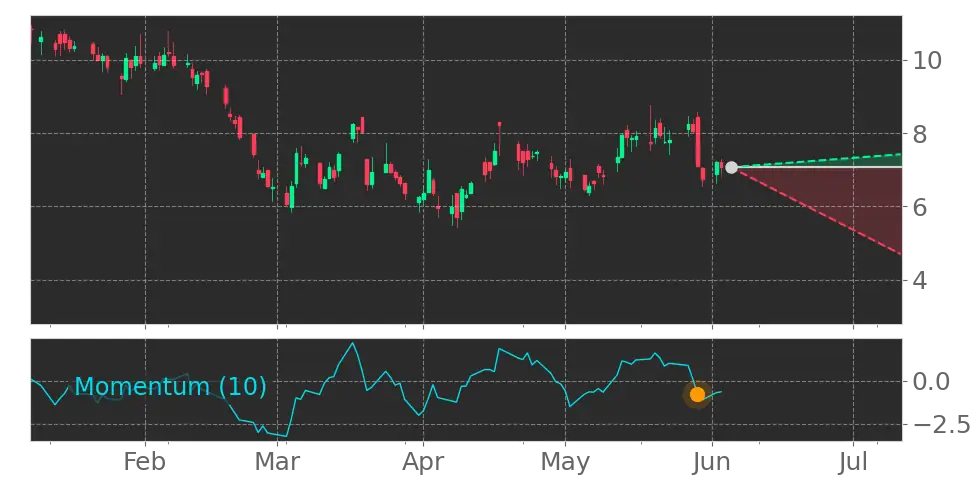Click the May axis label
The width and height of the screenshot is (972, 486).
(565, 462)
